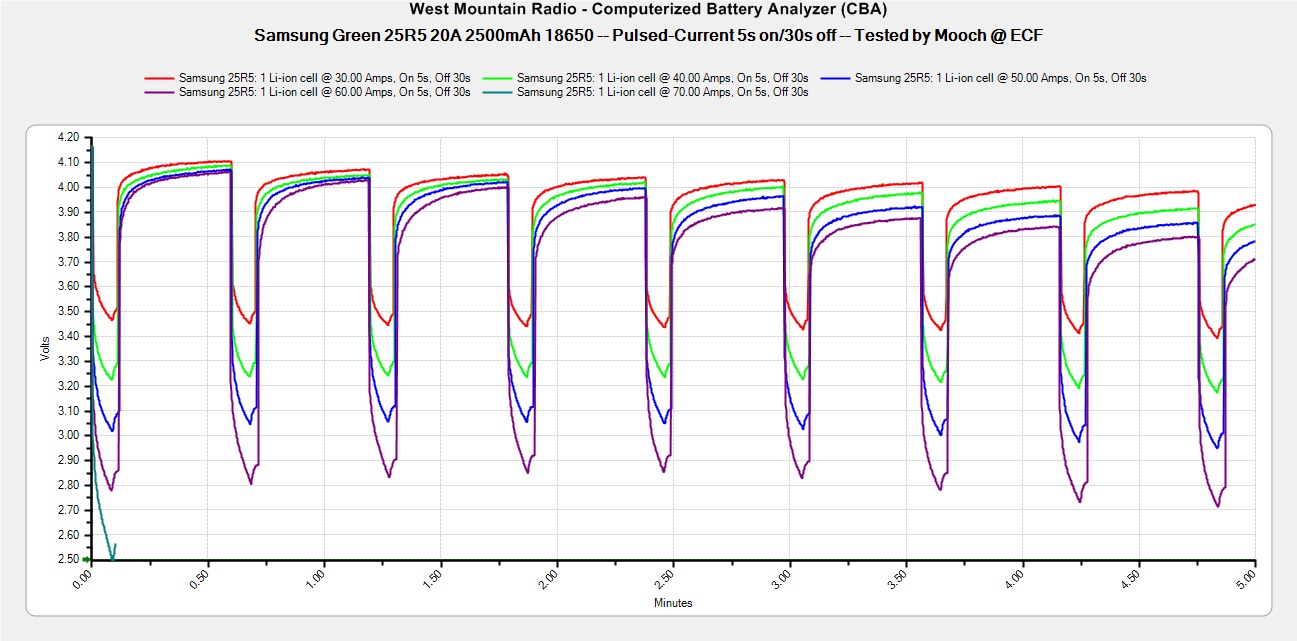1297x641 pixels.
Task: Click the 4.20 tick label on Volts axis
Action: click(x=66, y=137)
